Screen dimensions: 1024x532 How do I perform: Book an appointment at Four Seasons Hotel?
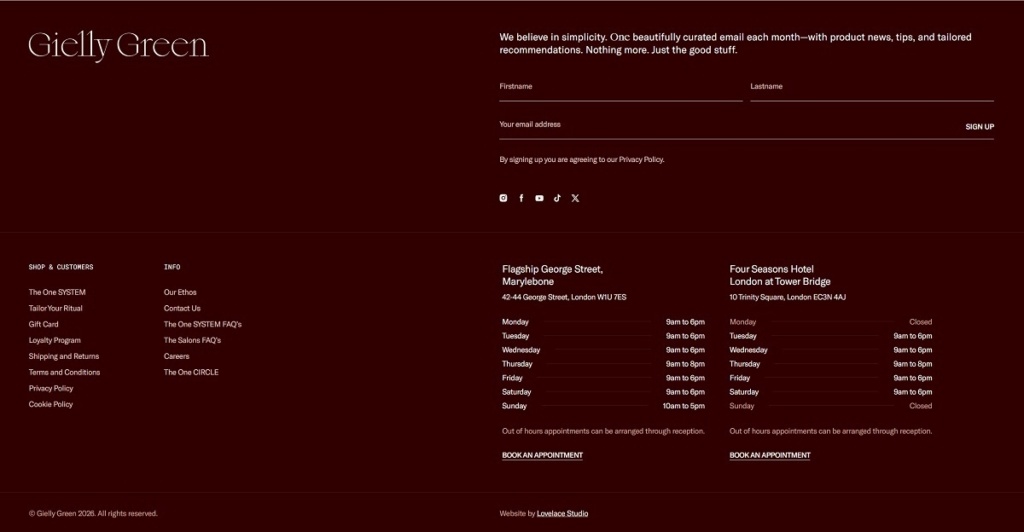(x=770, y=455)
